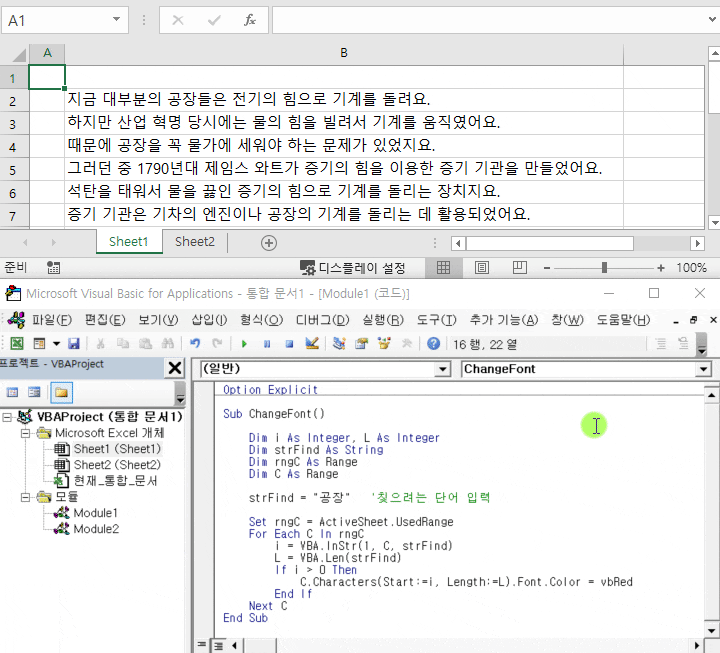The height and width of the screenshot is (653, 720).
Task: Select Sheet2 (Sheet2) in project tree
Action: tap(117, 465)
